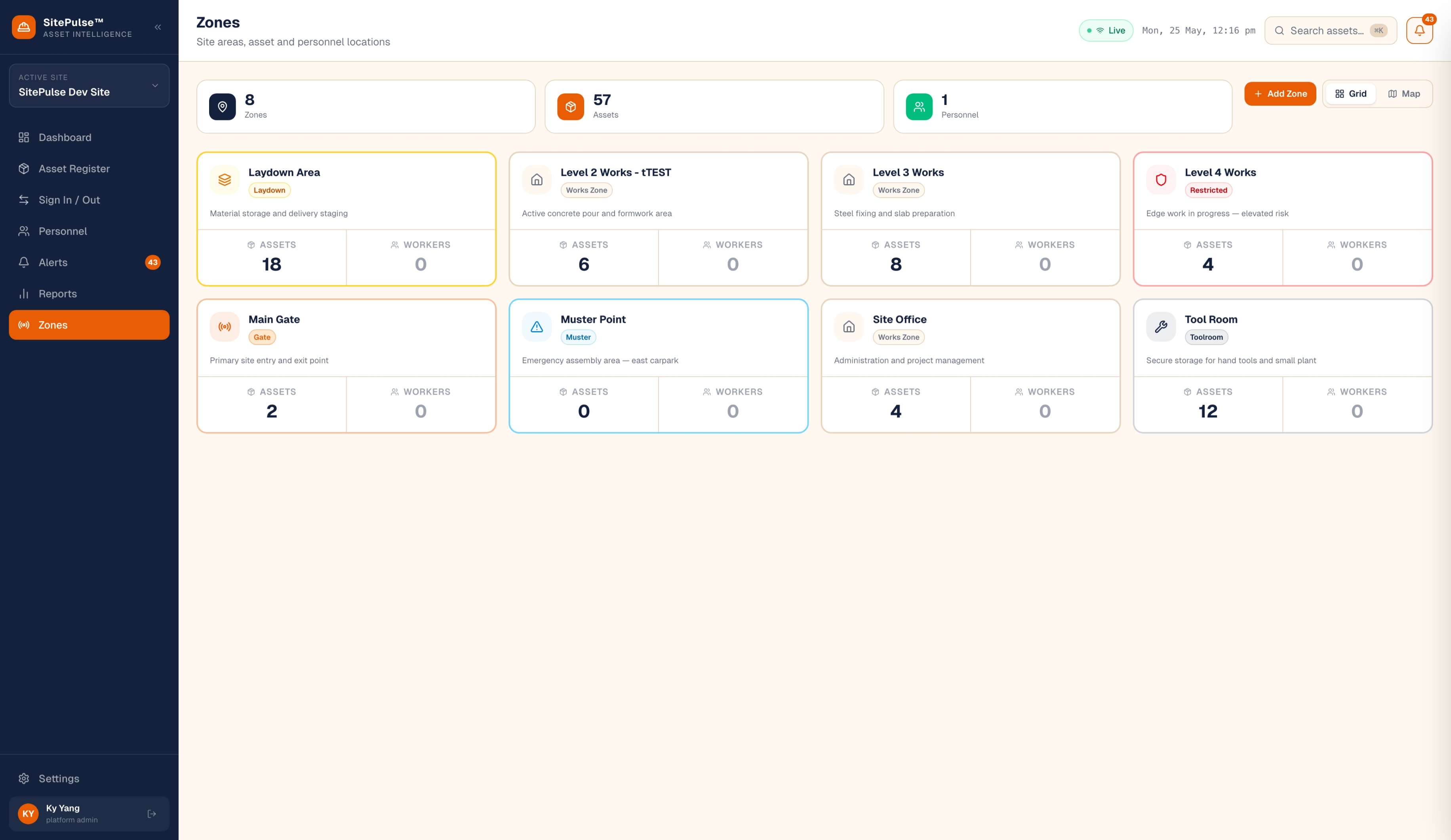The height and width of the screenshot is (840, 1451).
Task: Focus the Search assets field
Action: [x=1330, y=30]
